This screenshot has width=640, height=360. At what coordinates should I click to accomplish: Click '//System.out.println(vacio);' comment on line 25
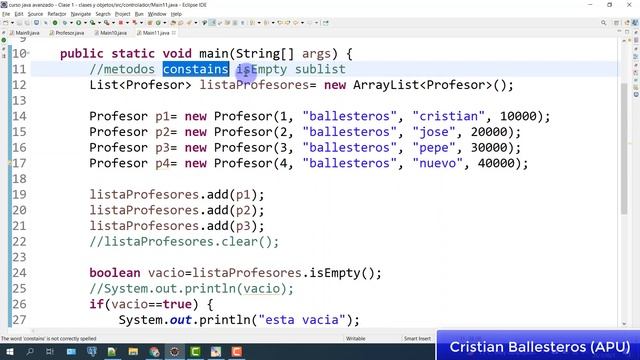point(191,289)
